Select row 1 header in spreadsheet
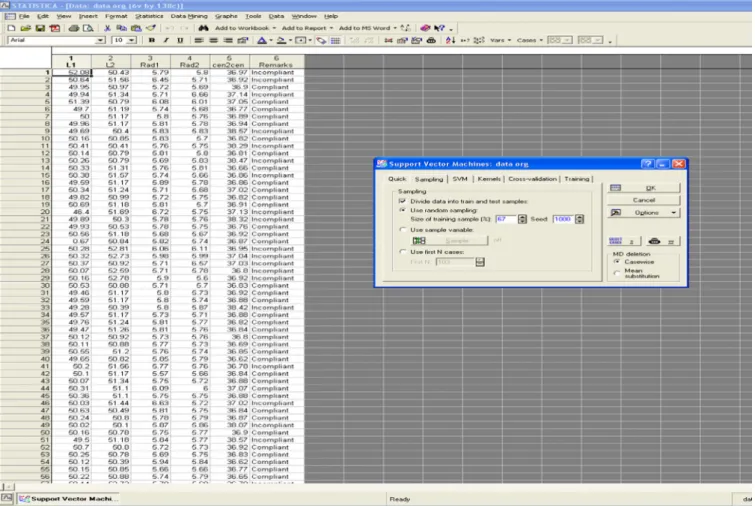755x506 pixels. pos(26,73)
